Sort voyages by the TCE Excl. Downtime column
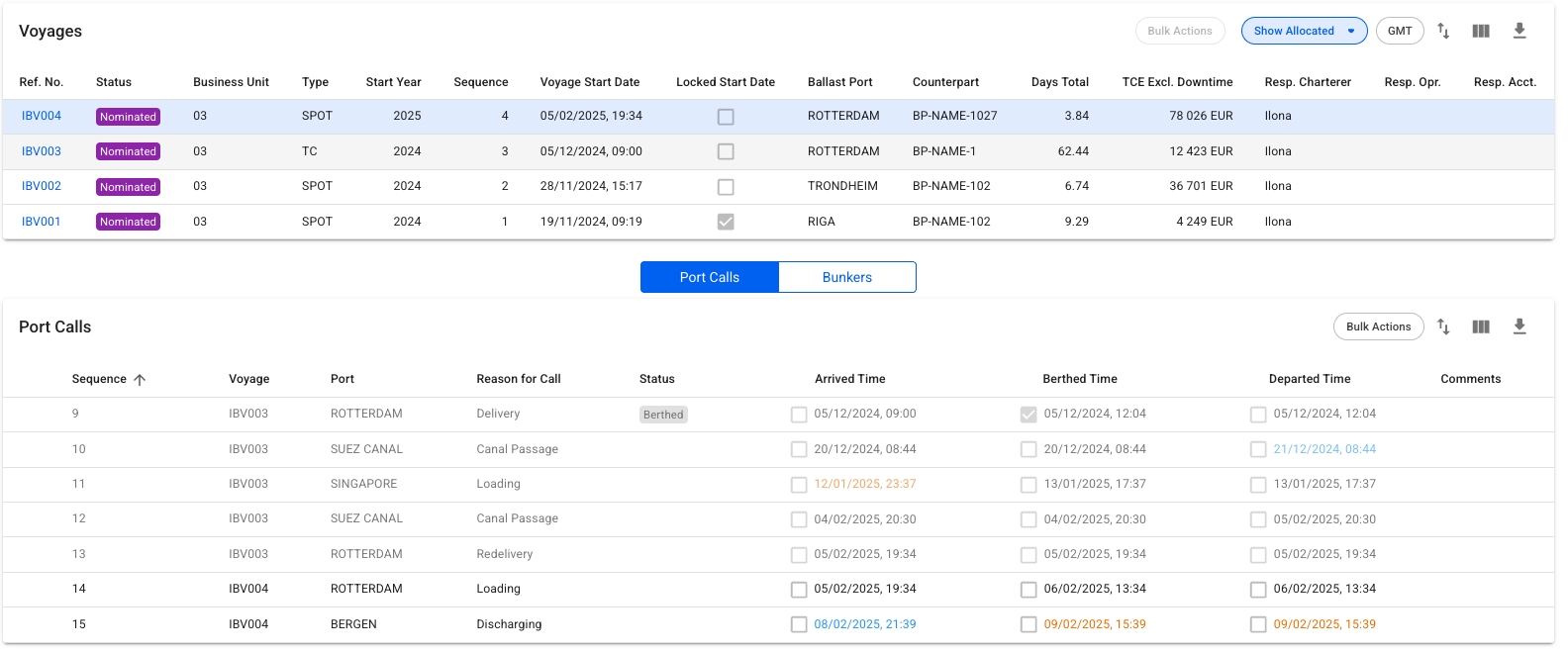This screenshot has width=1568, height=652. point(1177,82)
